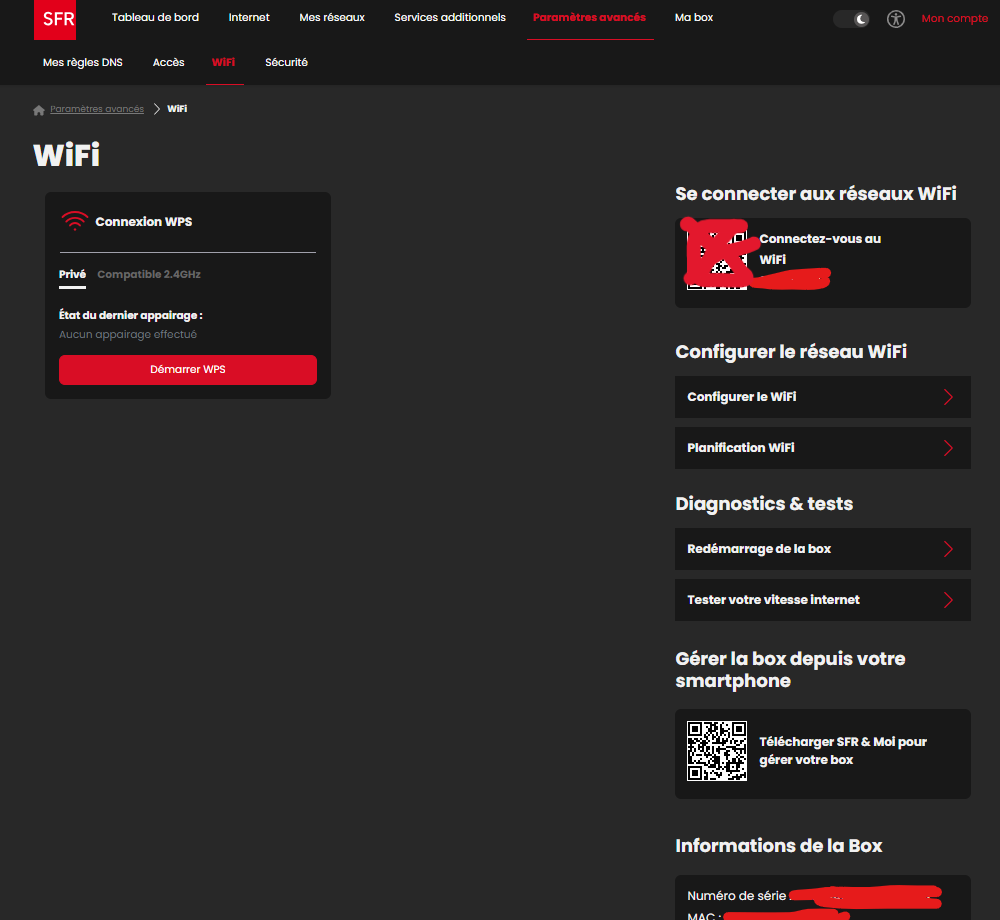1000x920 pixels.
Task: Switch to Compatible 2.4GHz tab
Action: pyautogui.click(x=149, y=274)
